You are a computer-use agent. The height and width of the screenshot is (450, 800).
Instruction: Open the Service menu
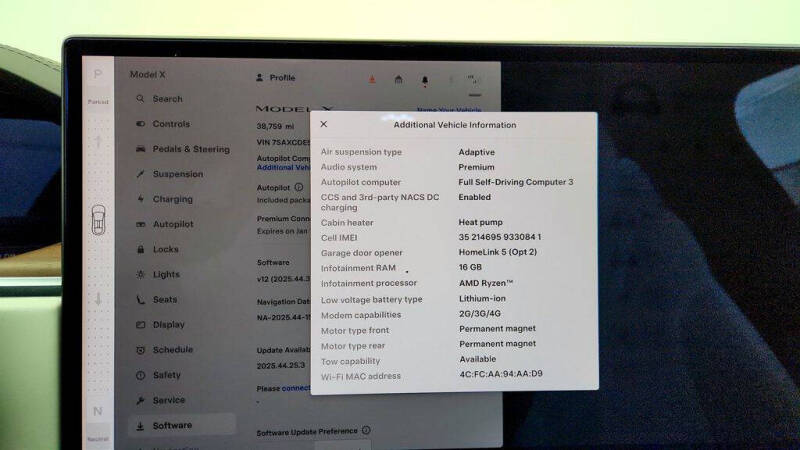pyautogui.click(x=168, y=400)
